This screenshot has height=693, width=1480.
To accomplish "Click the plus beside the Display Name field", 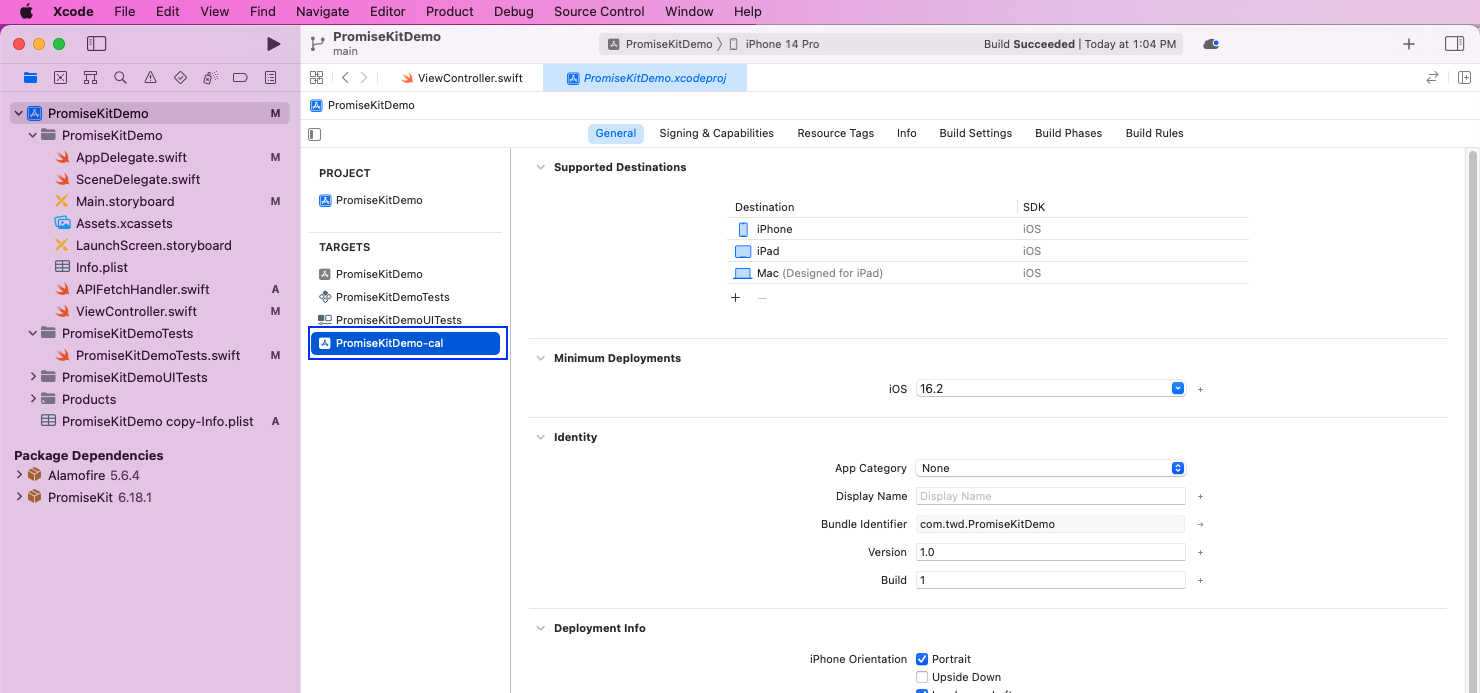I will click(x=1200, y=496).
